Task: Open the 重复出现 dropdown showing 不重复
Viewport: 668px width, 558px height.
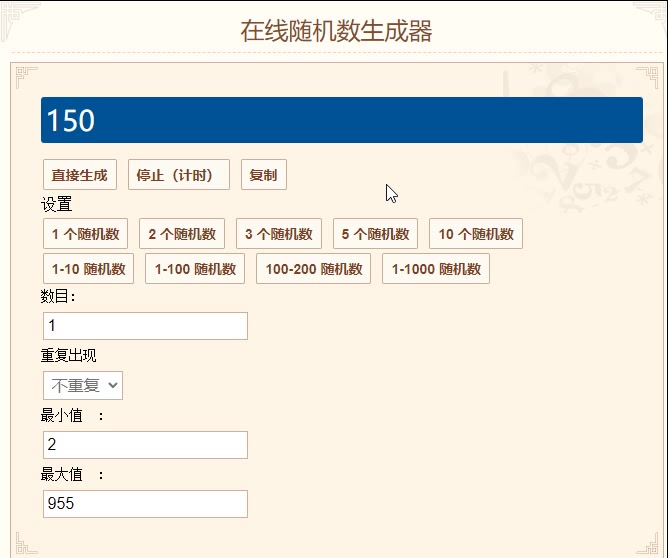Action: [83, 385]
